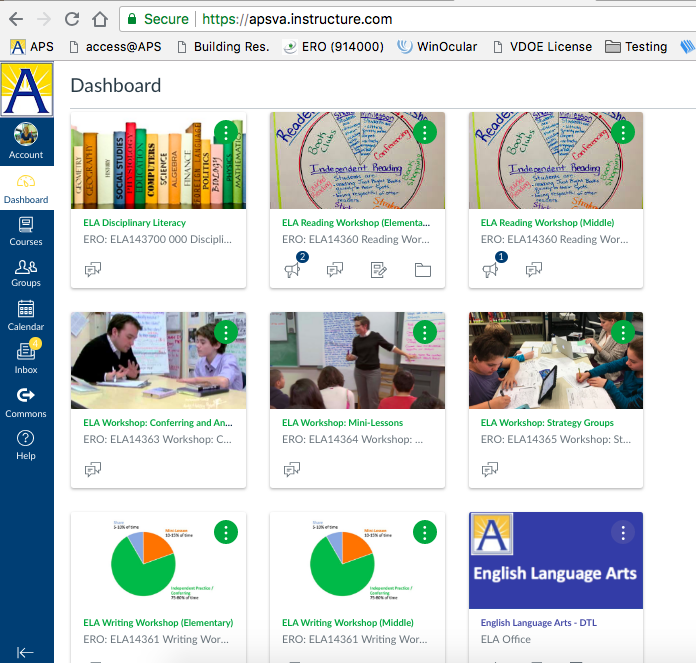Open assignments for ELA Reading Workshop Elementary

pyautogui.click(x=379, y=270)
